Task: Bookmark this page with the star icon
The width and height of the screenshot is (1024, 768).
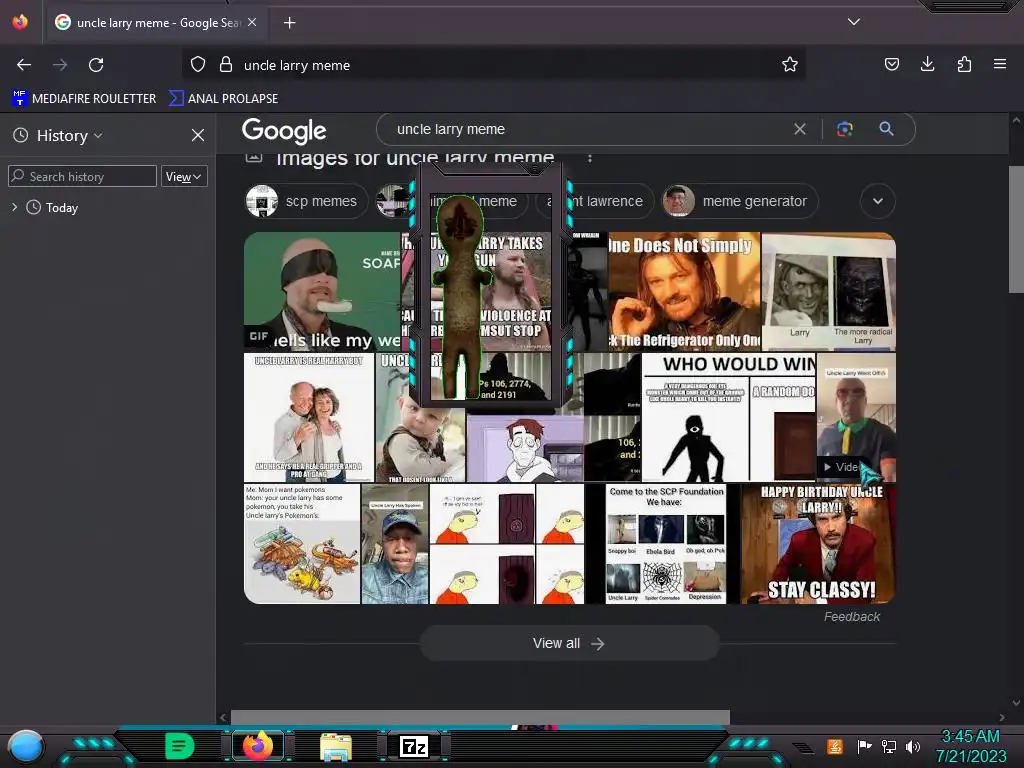Action: click(790, 64)
